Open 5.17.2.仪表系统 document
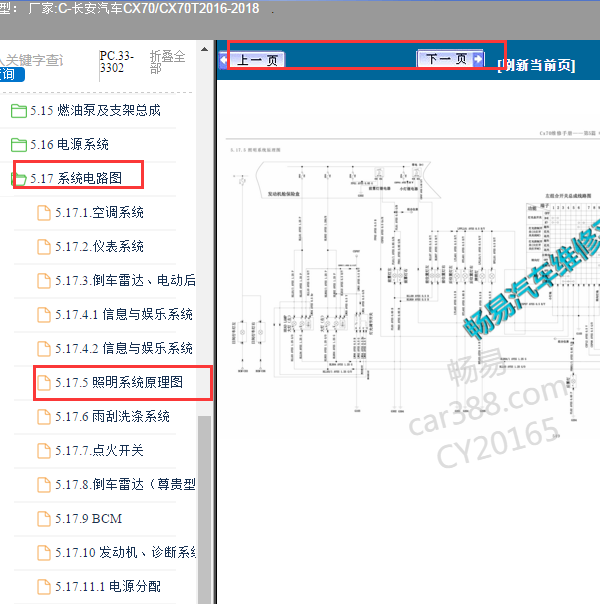 99,246
